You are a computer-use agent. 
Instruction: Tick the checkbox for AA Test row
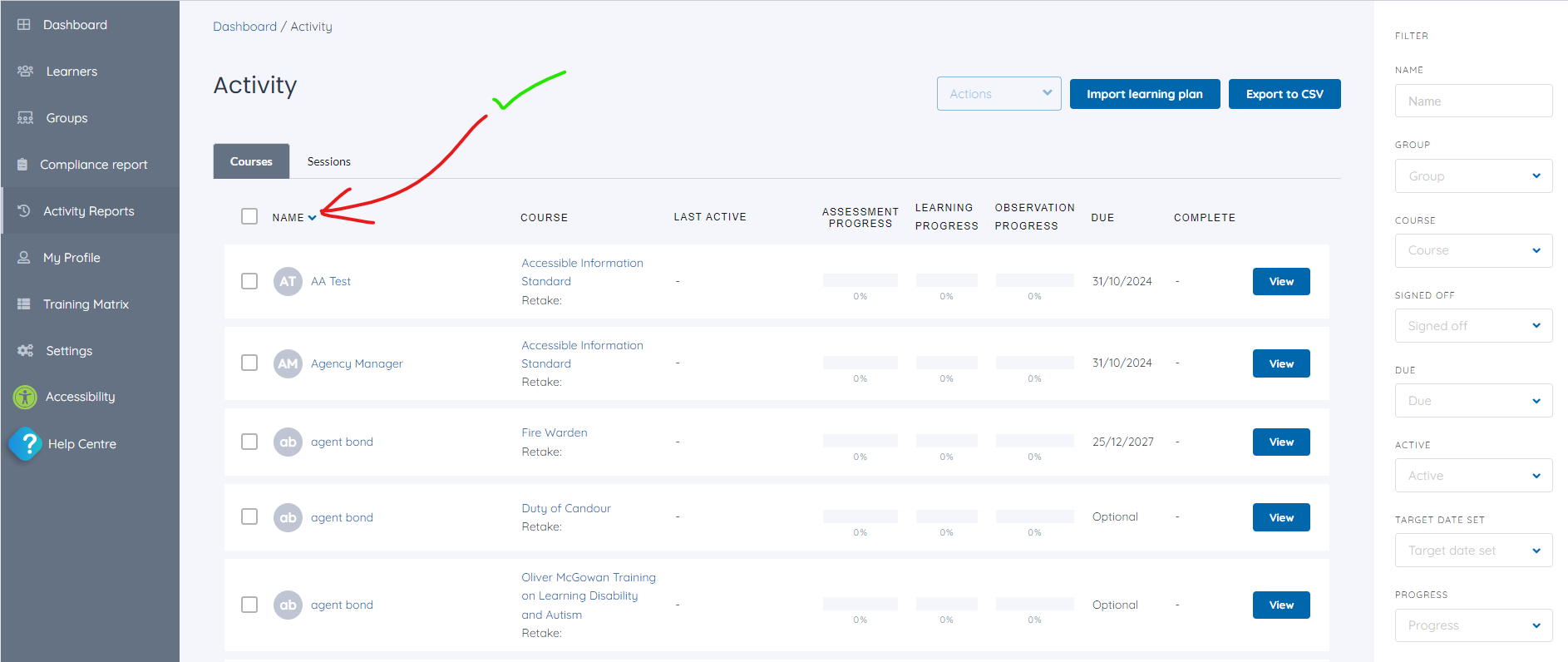(x=249, y=281)
